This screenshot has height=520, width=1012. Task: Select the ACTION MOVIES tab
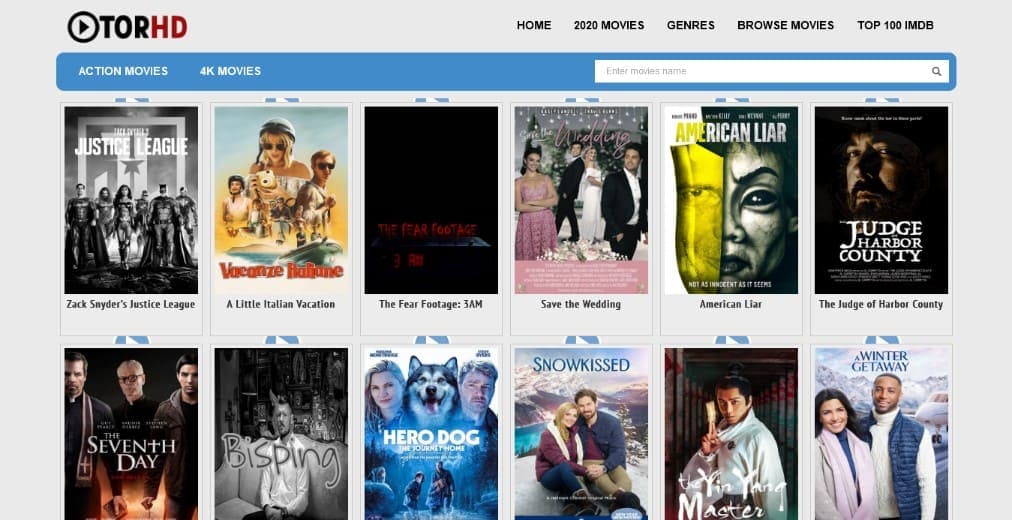[123, 71]
